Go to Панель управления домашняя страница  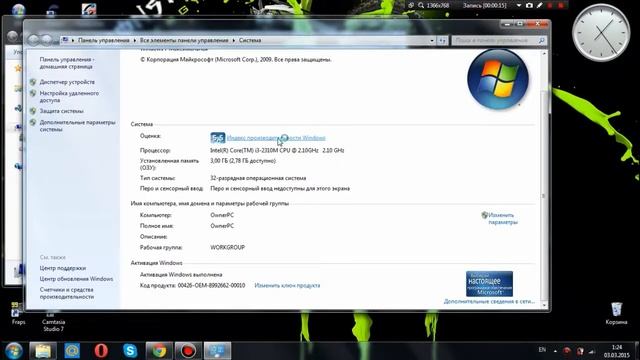67,63
